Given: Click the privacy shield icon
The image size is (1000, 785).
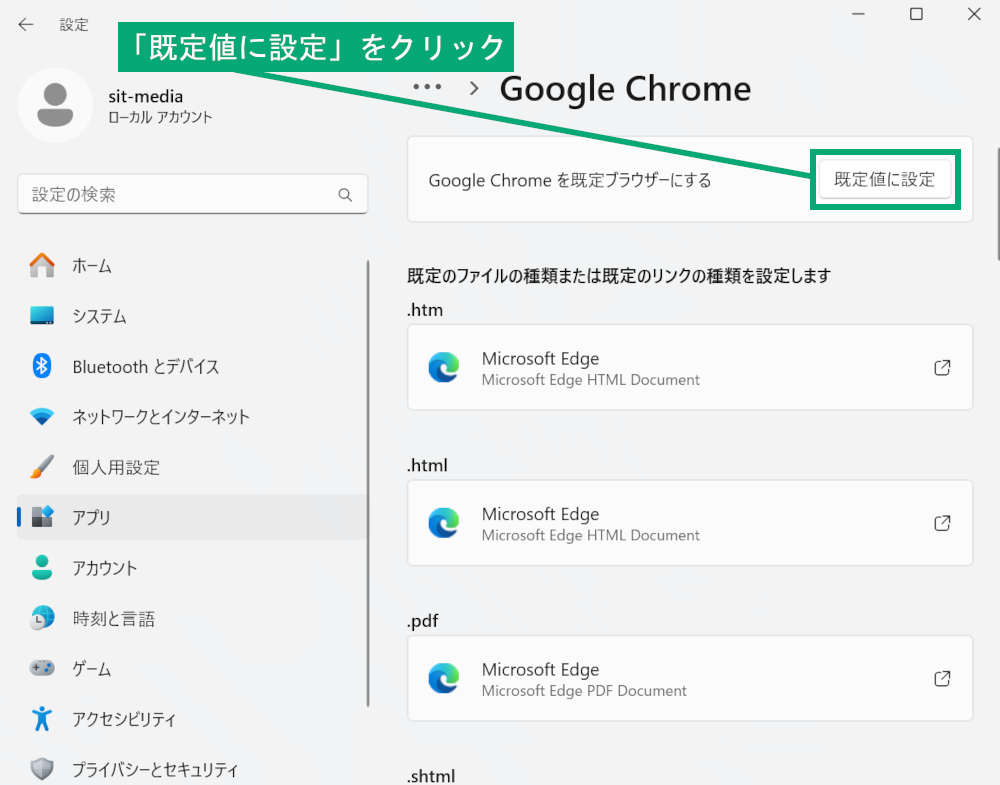Looking at the screenshot, I should pos(42,769).
